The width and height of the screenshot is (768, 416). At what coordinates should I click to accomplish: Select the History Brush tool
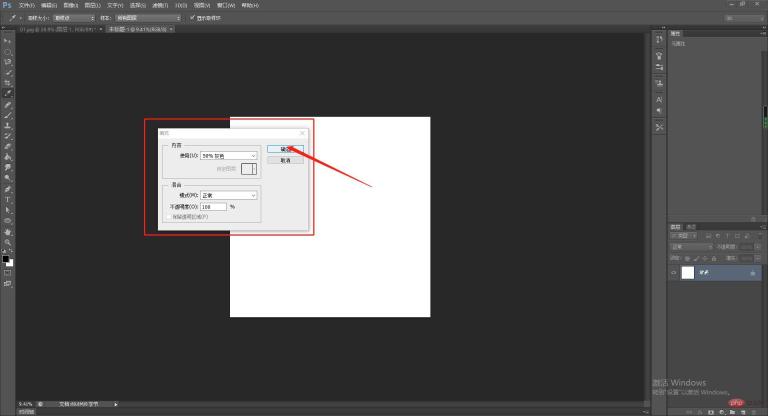click(7, 136)
